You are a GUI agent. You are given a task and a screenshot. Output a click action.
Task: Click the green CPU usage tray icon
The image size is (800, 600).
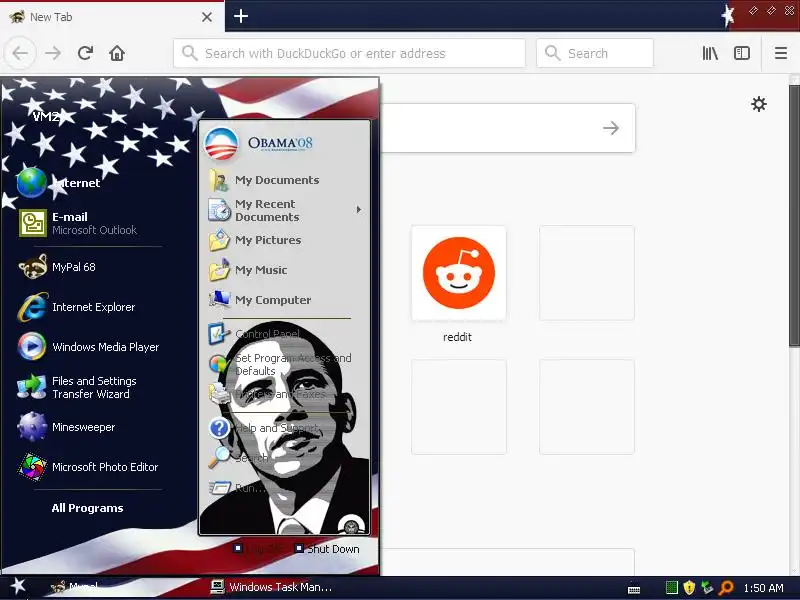(x=672, y=588)
